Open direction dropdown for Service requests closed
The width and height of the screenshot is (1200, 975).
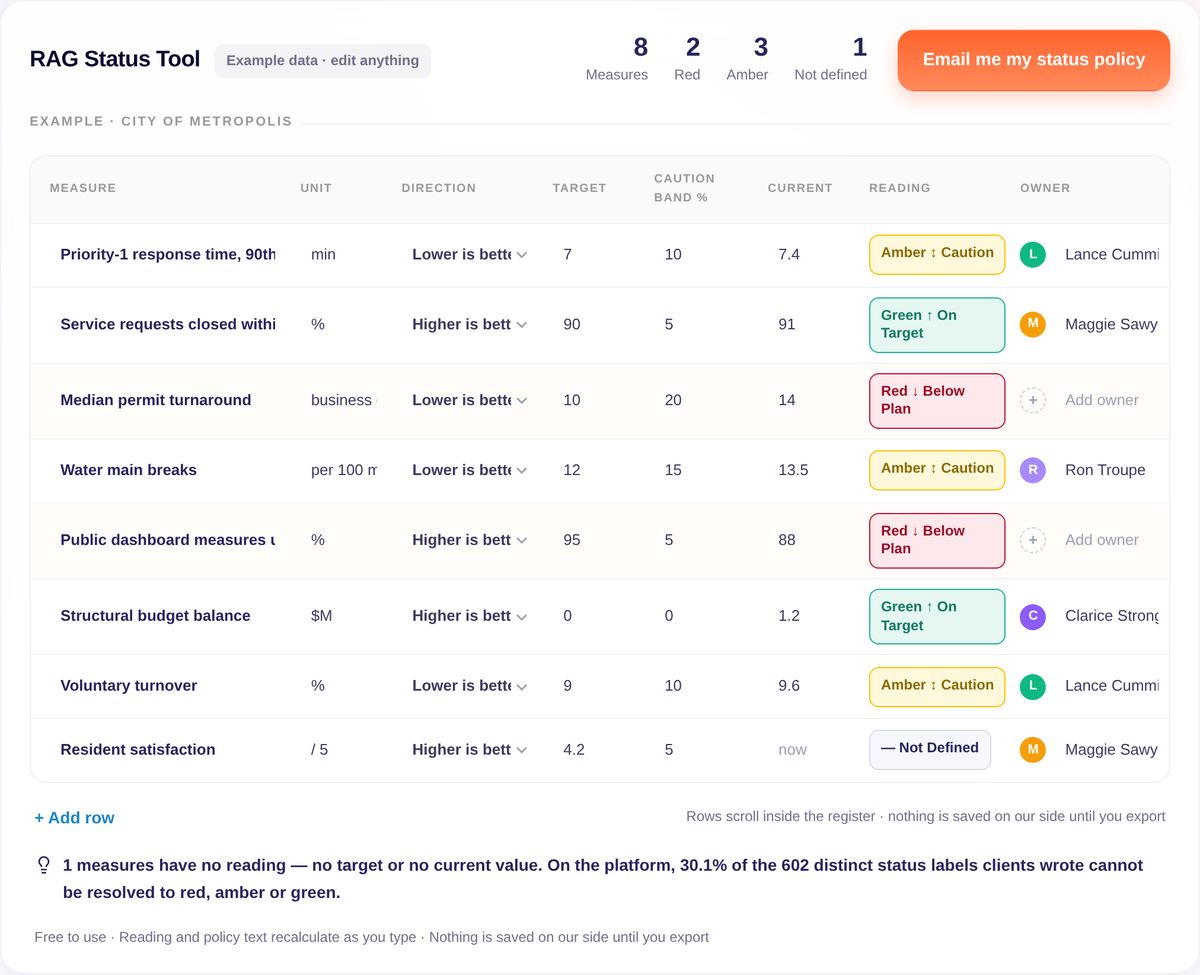coord(469,324)
